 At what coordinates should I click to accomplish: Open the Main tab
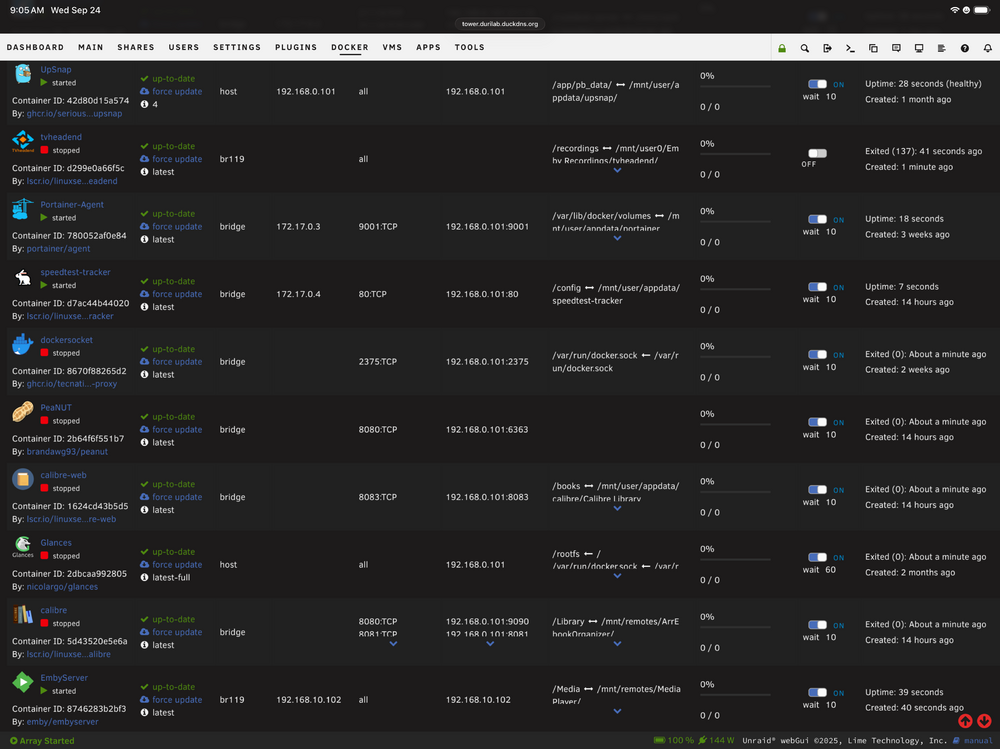coord(91,47)
